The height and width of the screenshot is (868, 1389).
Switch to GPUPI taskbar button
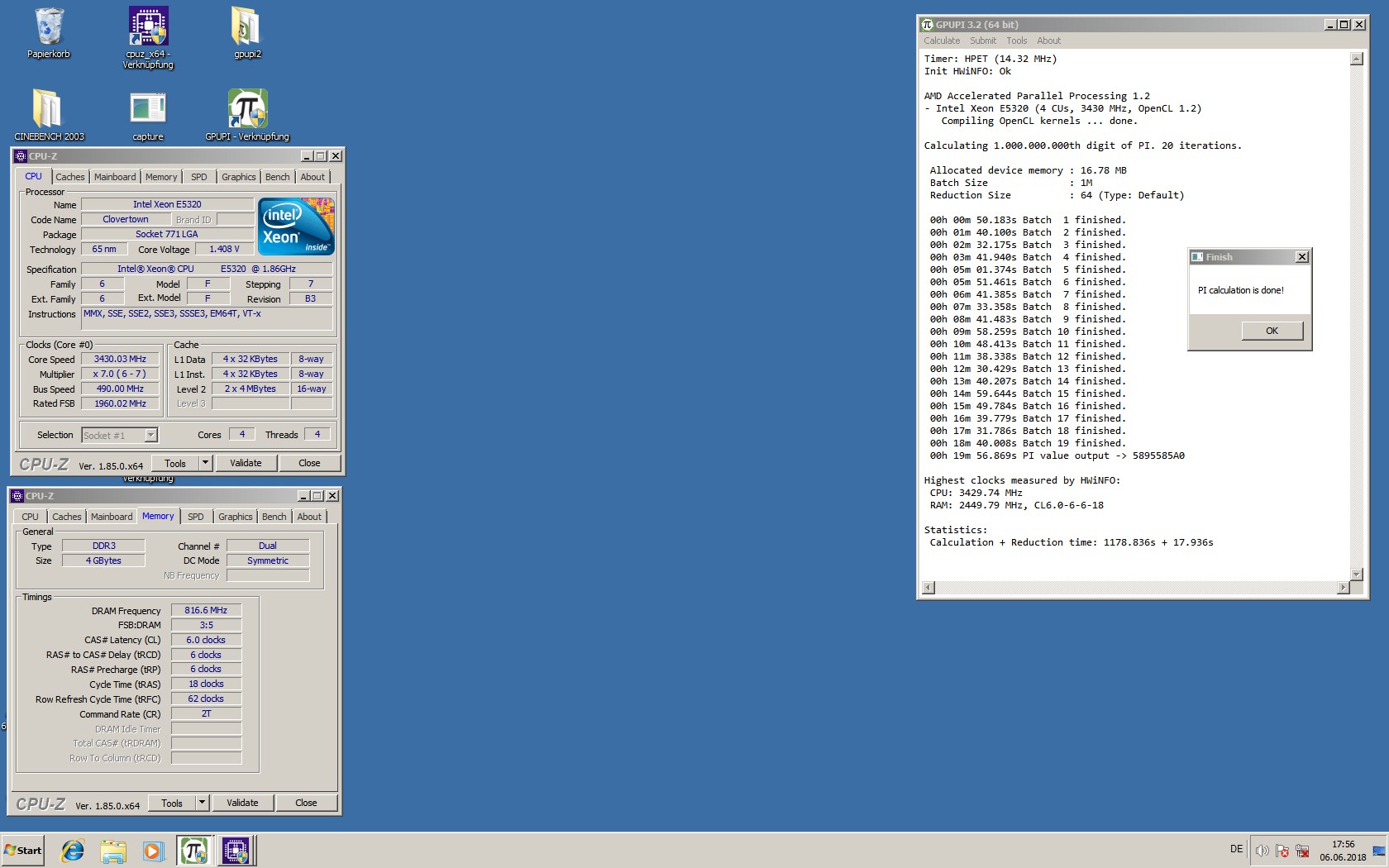(194, 850)
